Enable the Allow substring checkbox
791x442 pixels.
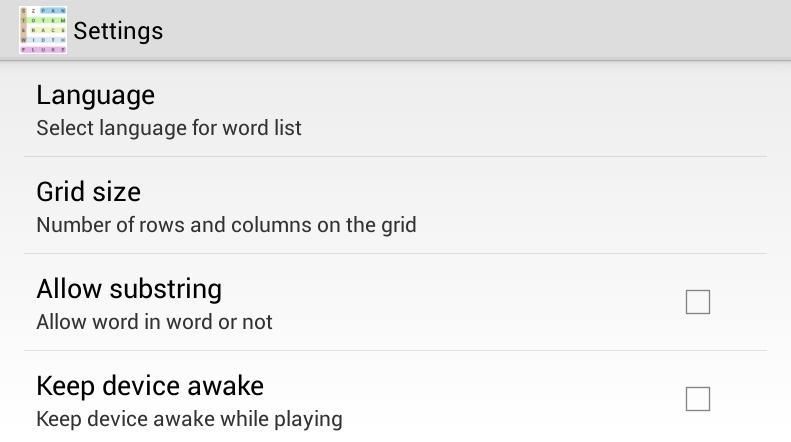pos(698,302)
